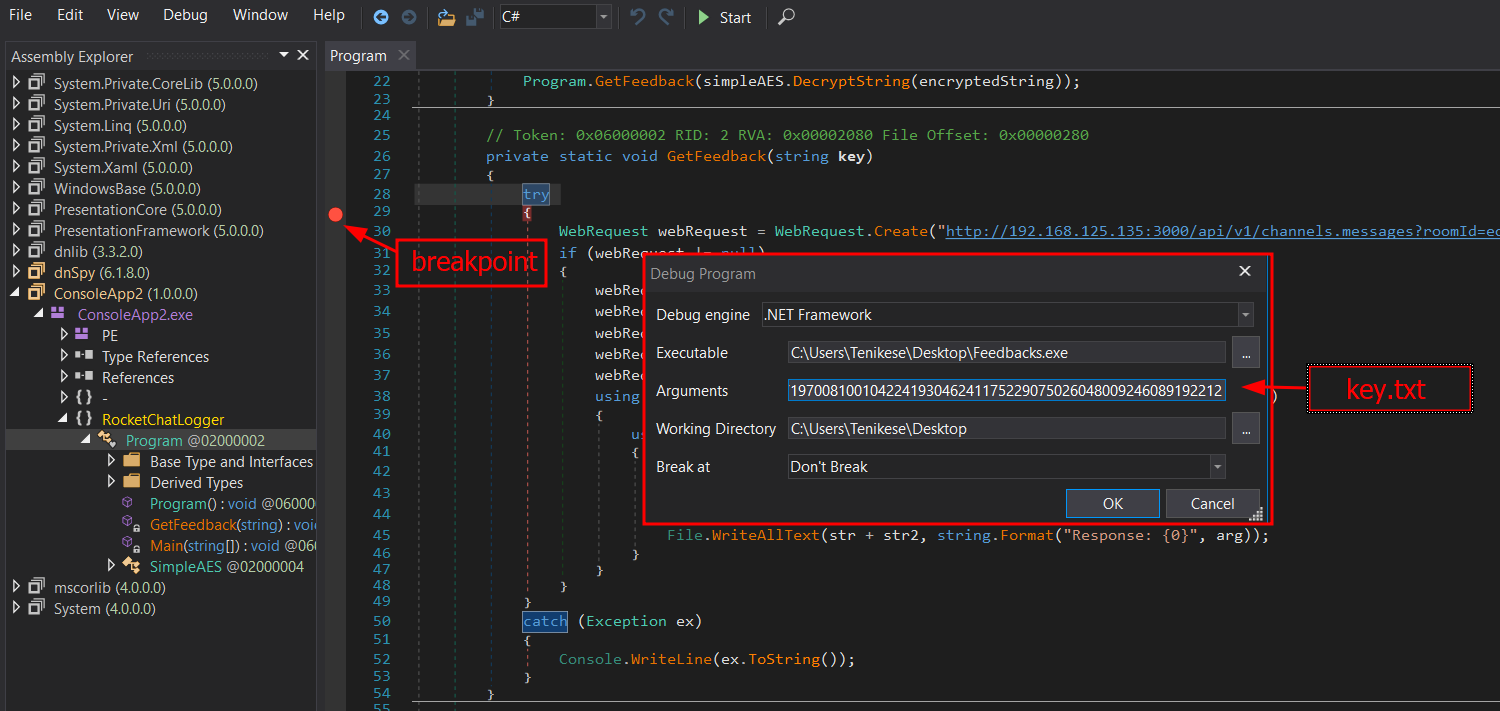Click the References node icon
Viewport: 1500px width, 711px height.
[x=85, y=377]
